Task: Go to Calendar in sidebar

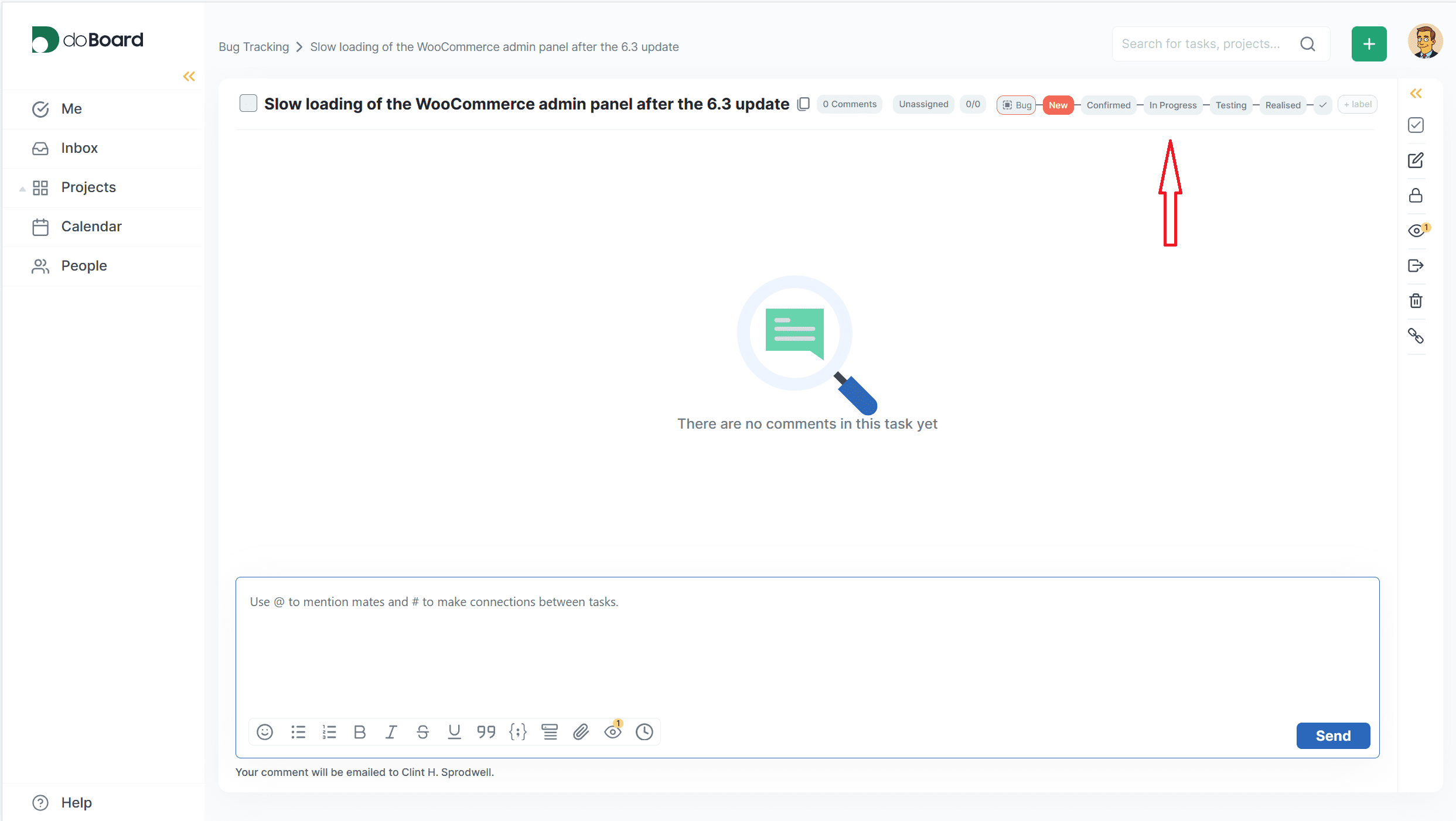Action: [x=91, y=227]
